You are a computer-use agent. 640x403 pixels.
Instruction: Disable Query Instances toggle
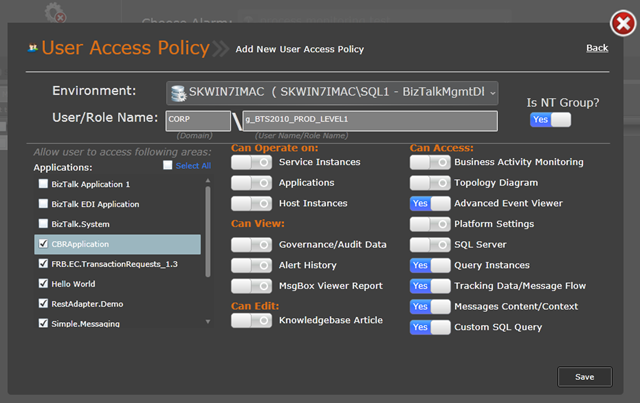tap(430, 265)
